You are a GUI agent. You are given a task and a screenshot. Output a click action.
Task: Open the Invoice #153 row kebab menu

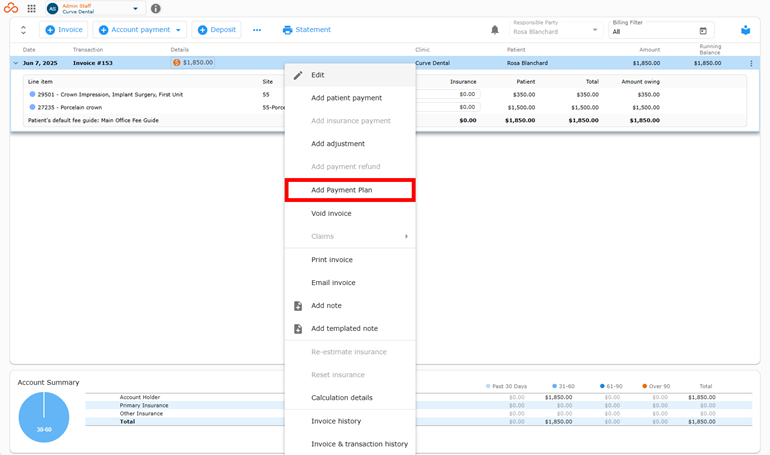(751, 63)
